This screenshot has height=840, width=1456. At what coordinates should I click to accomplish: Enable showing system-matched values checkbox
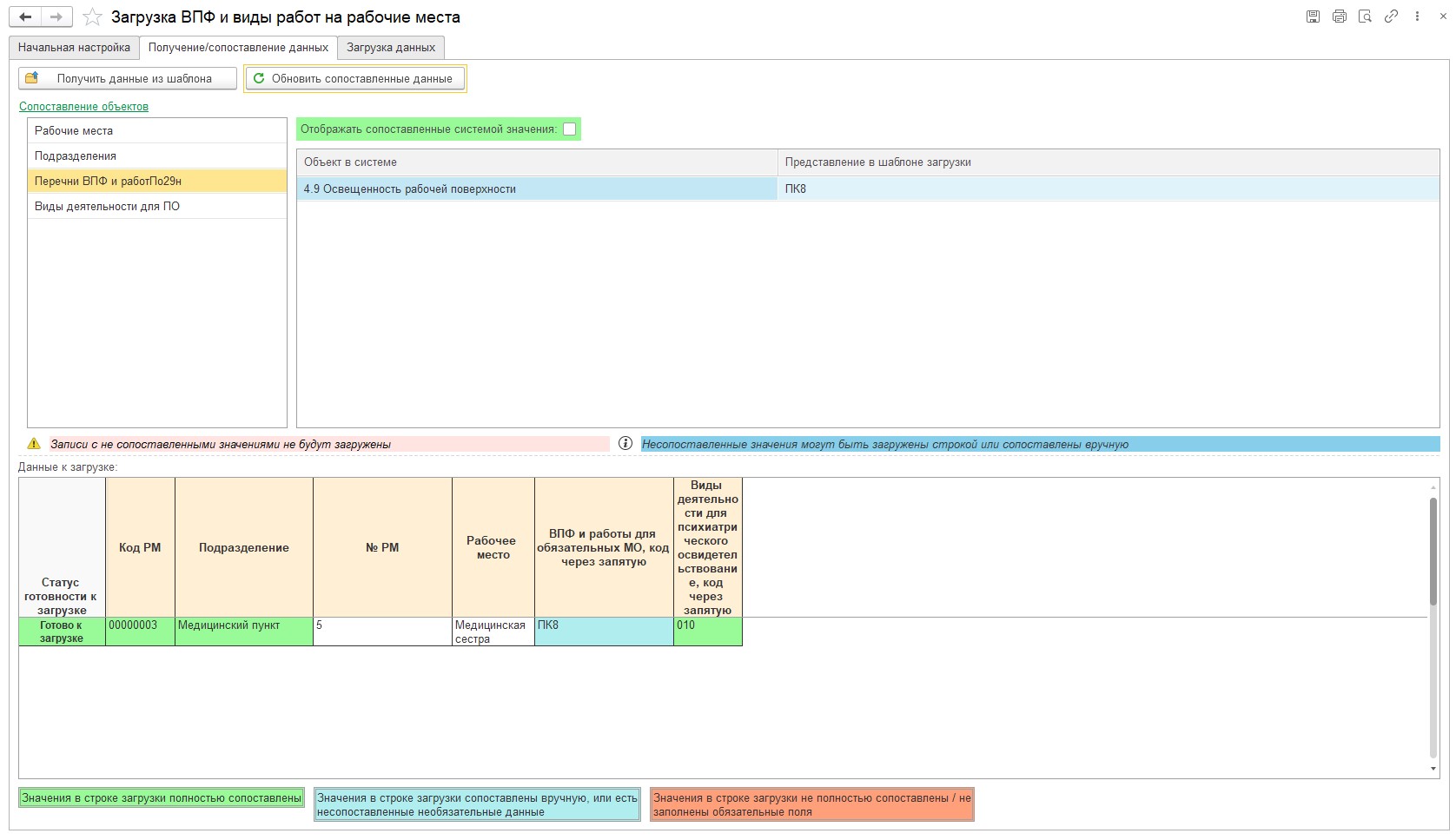(569, 129)
